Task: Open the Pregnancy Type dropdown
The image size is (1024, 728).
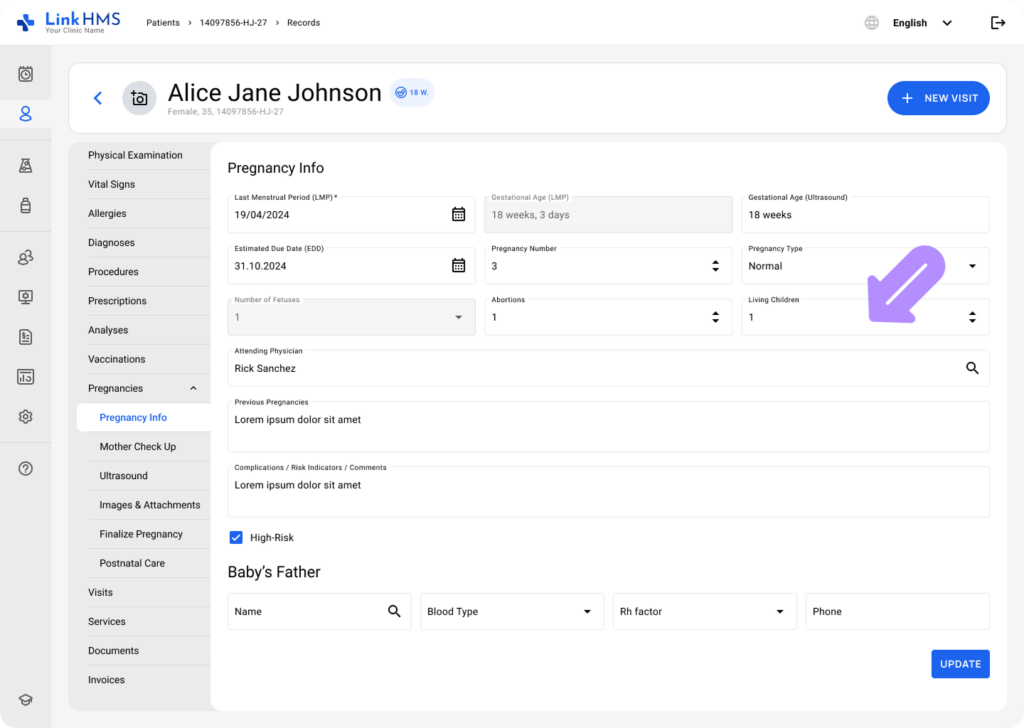Action: point(865,266)
